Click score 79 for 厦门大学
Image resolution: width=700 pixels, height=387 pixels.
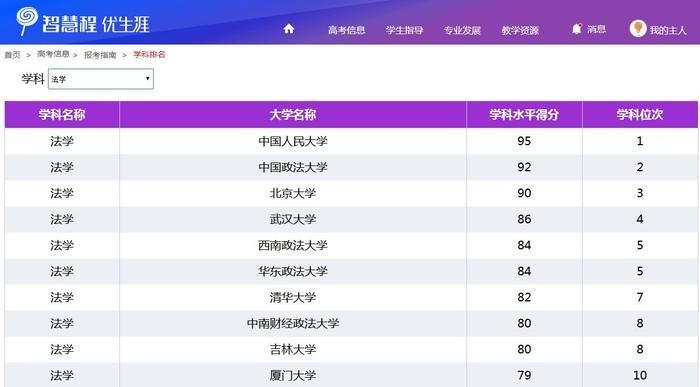(524, 375)
